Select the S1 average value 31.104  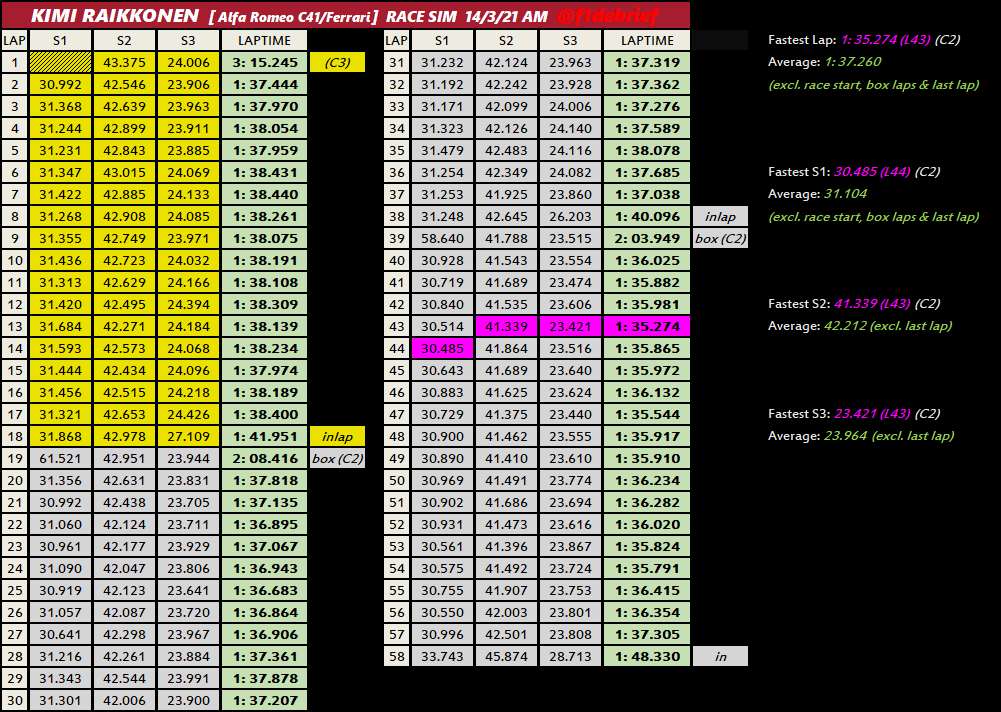coord(845,193)
